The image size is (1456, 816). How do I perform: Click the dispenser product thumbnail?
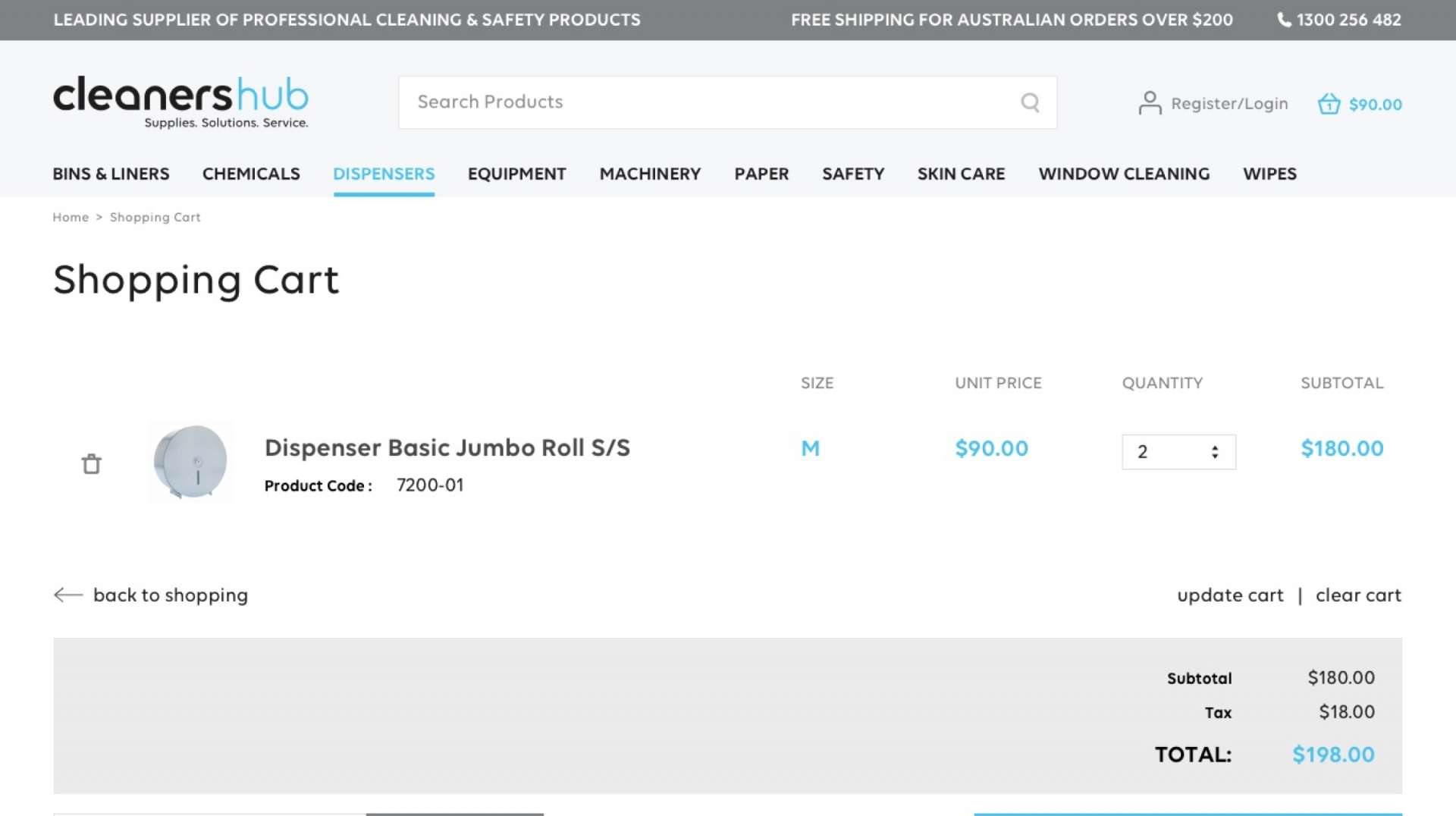coord(190,462)
